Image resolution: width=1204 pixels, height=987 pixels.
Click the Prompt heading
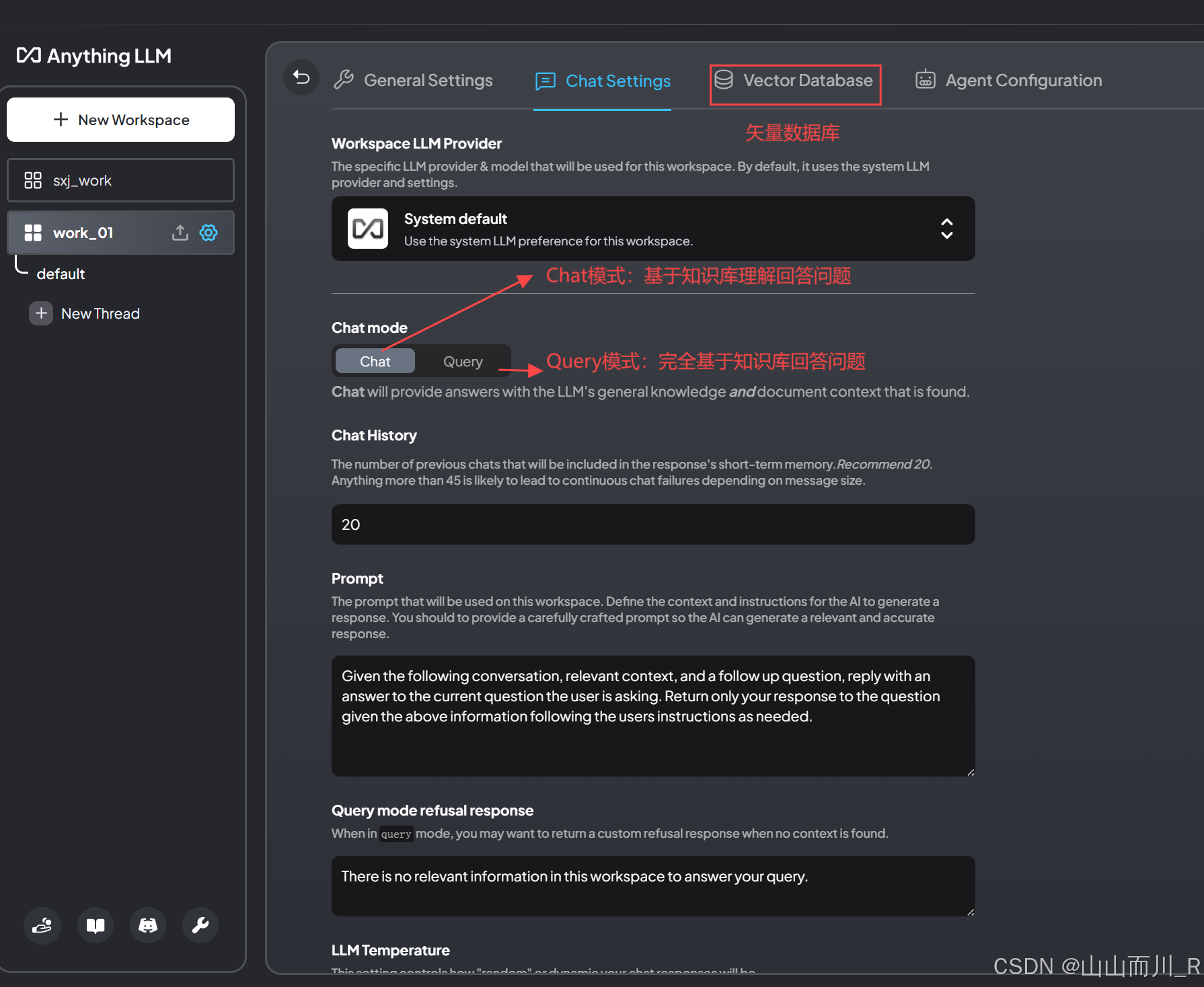[357, 578]
